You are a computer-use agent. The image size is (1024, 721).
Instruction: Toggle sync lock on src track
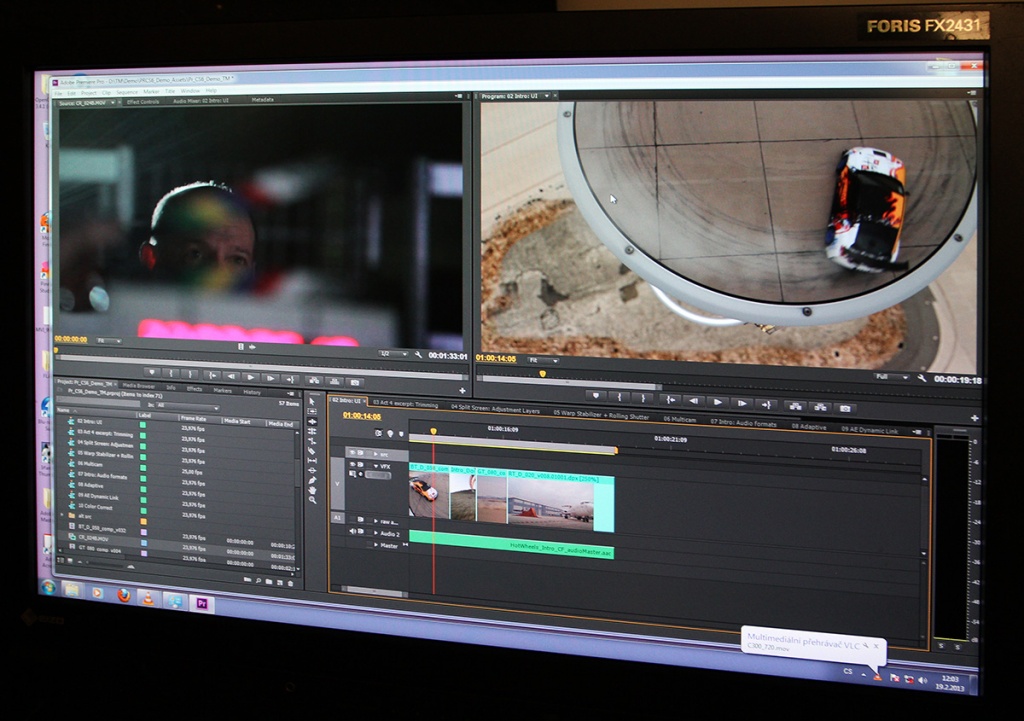pyautogui.click(x=360, y=453)
